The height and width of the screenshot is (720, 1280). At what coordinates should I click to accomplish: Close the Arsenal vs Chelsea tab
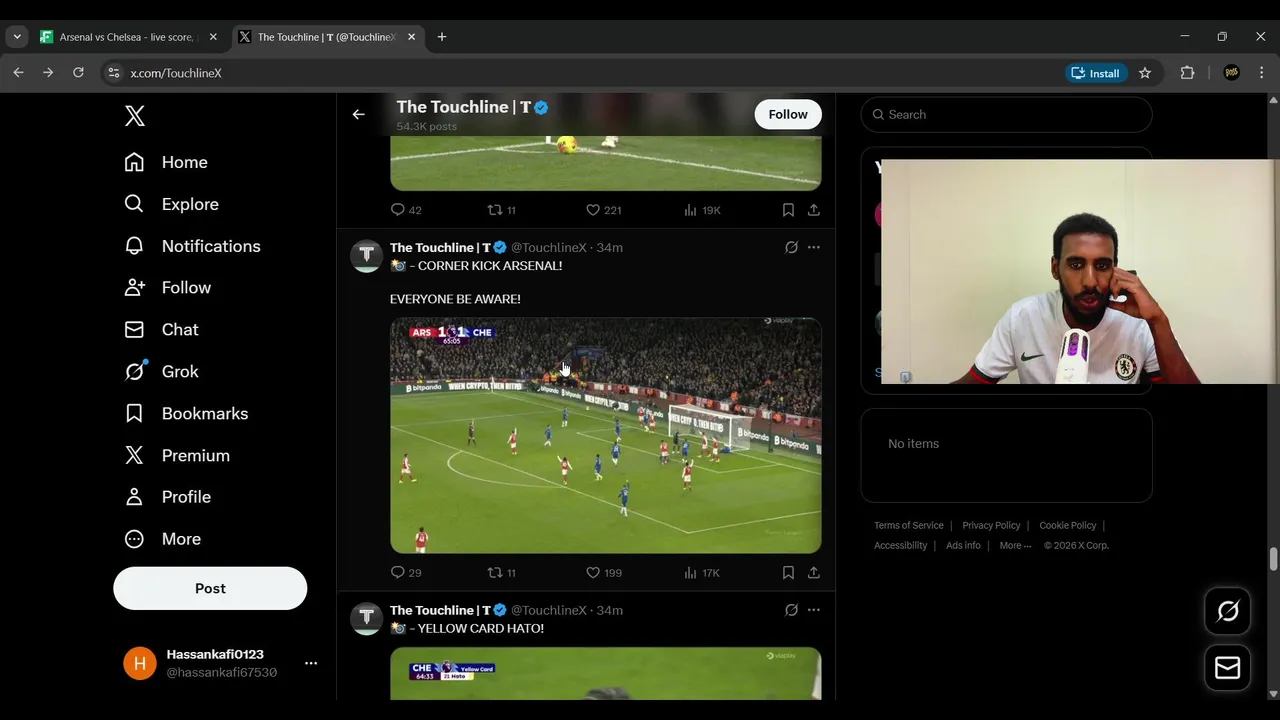(x=213, y=37)
